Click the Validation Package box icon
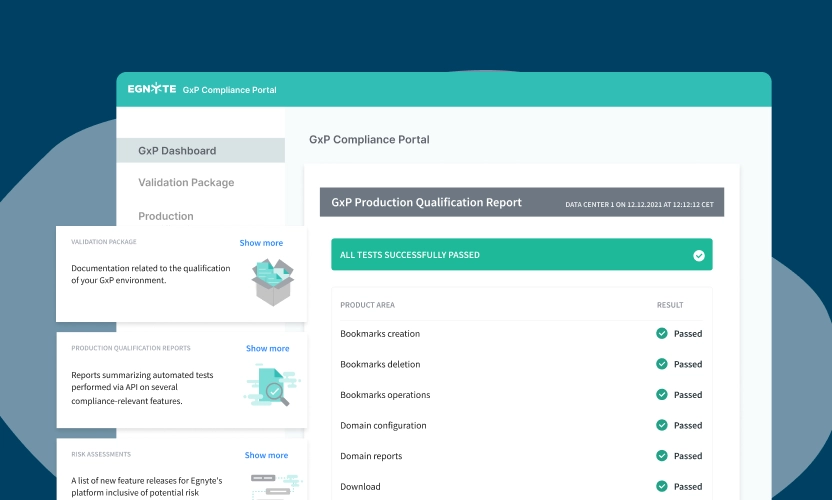The image size is (832, 500). click(x=272, y=281)
